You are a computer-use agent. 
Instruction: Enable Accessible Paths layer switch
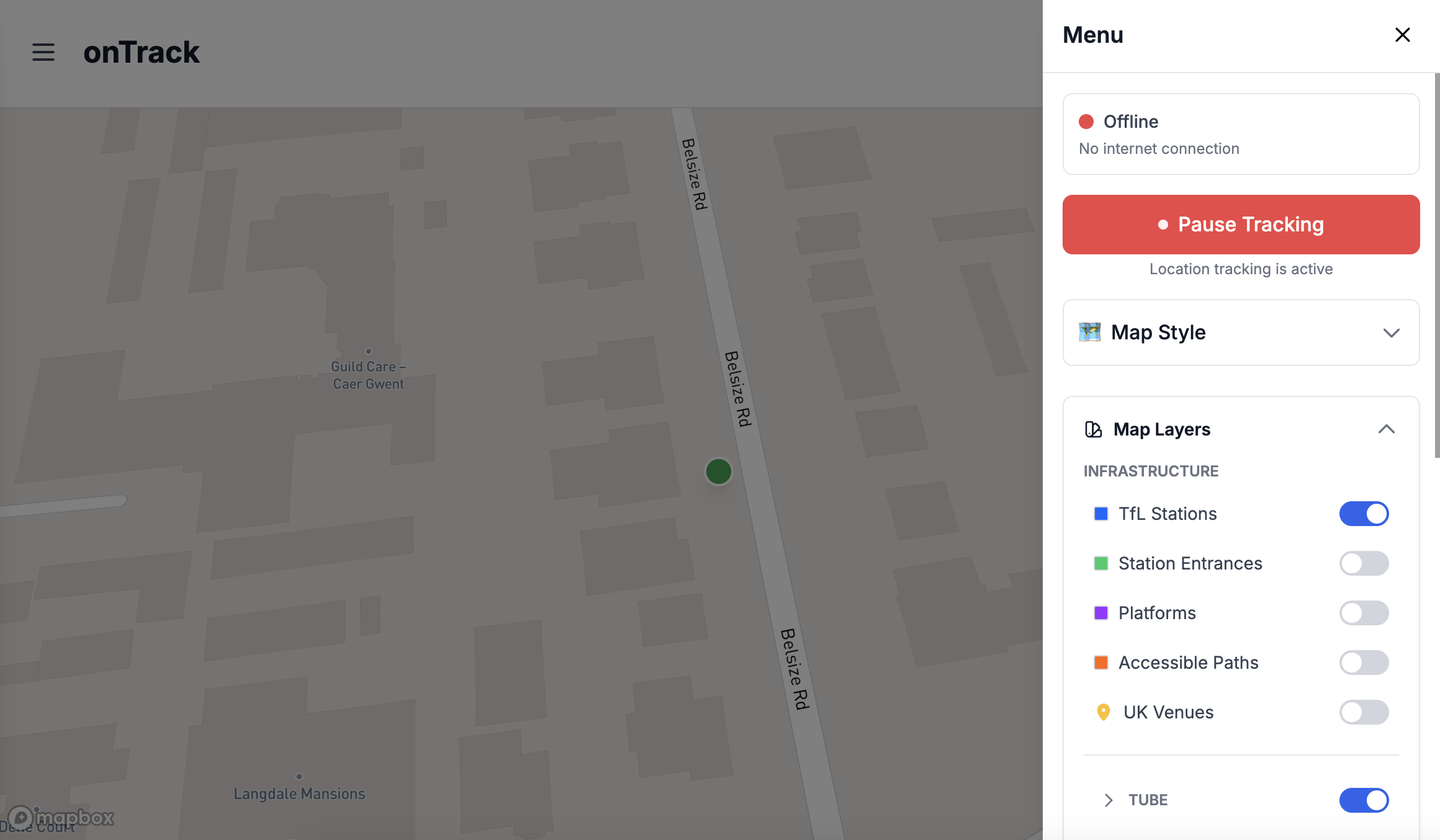pos(1364,663)
